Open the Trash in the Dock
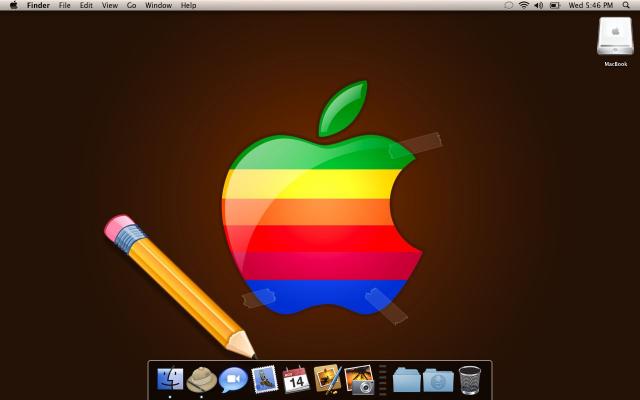This screenshot has height=400, width=640. [470, 380]
